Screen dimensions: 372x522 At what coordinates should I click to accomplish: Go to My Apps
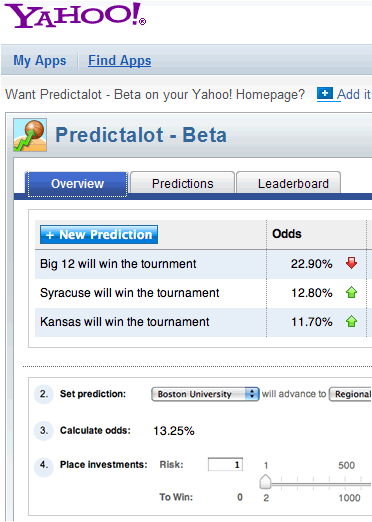tap(40, 61)
